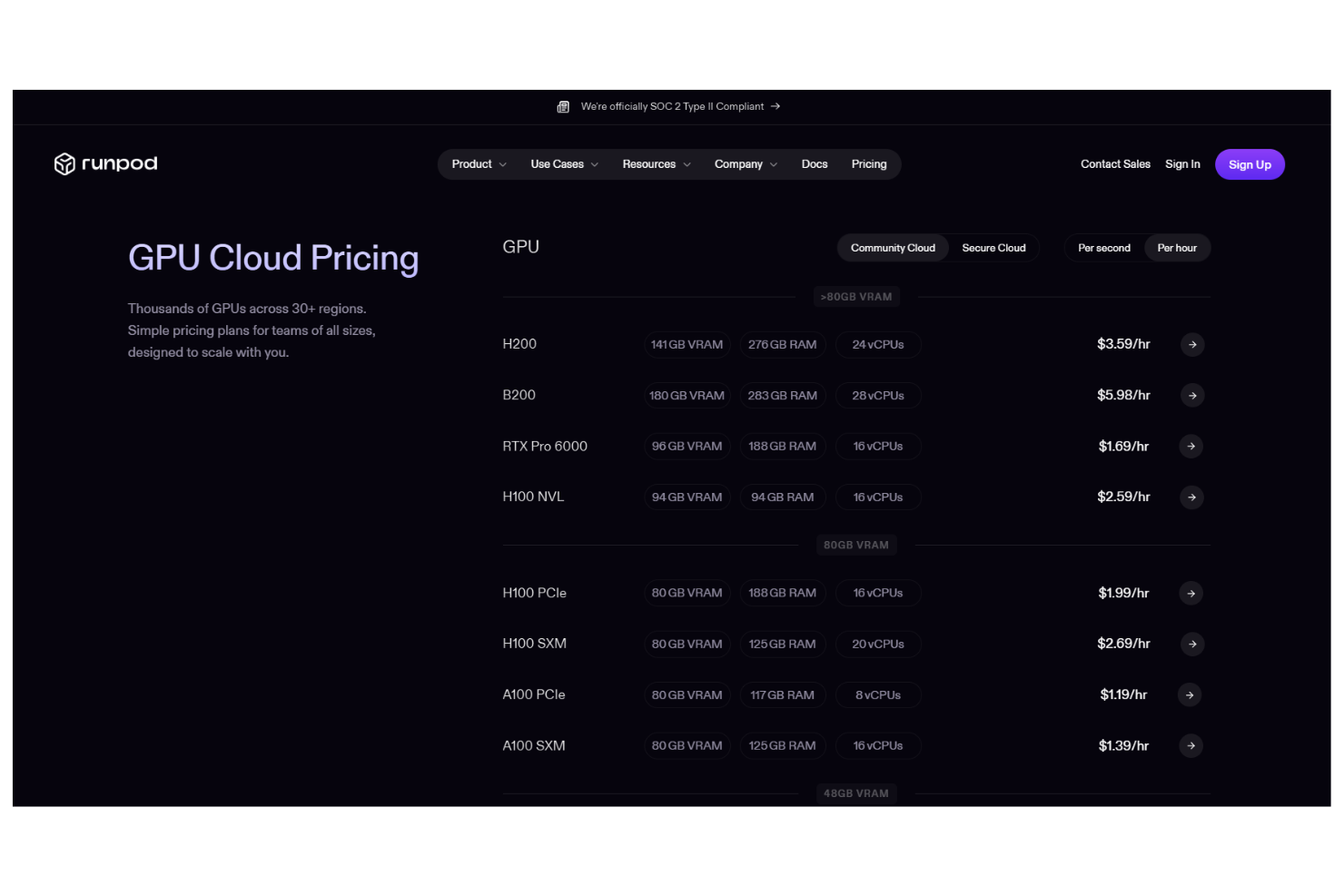Click the GPU section heading

521,248
